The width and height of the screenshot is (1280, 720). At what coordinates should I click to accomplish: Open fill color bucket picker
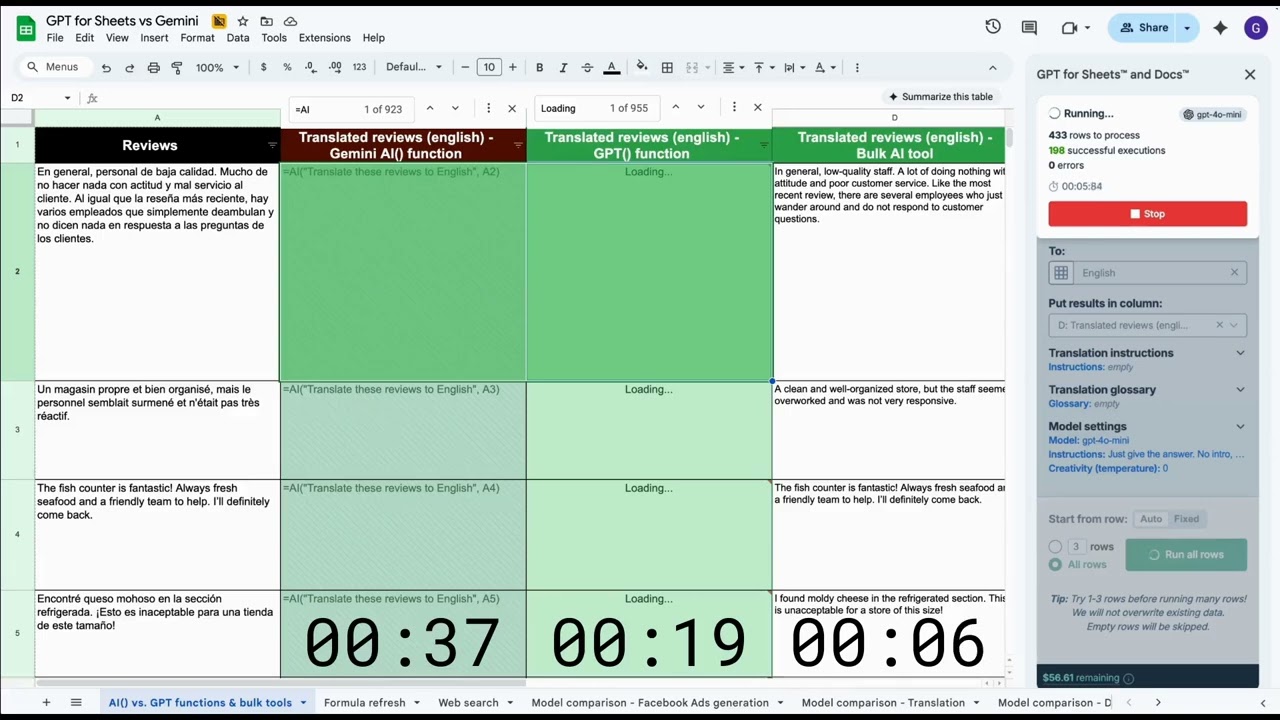[641, 68]
